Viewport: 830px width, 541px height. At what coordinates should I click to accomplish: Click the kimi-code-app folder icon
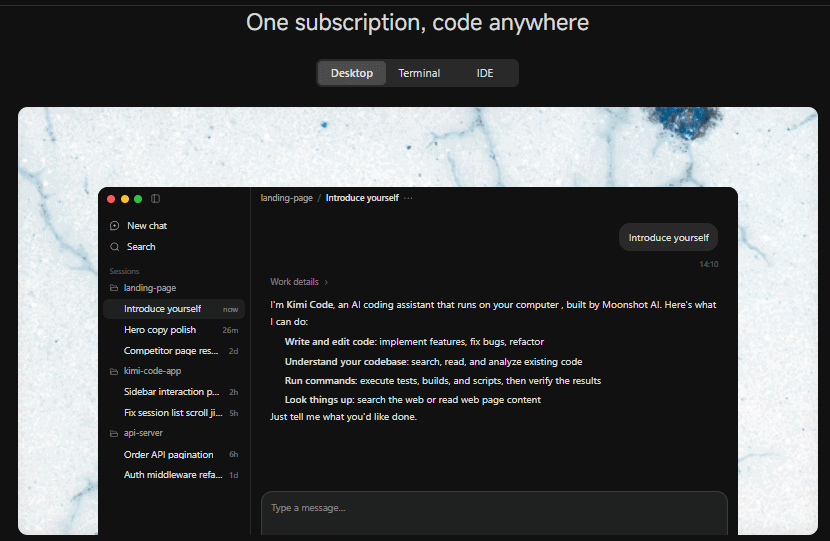click(114, 371)
